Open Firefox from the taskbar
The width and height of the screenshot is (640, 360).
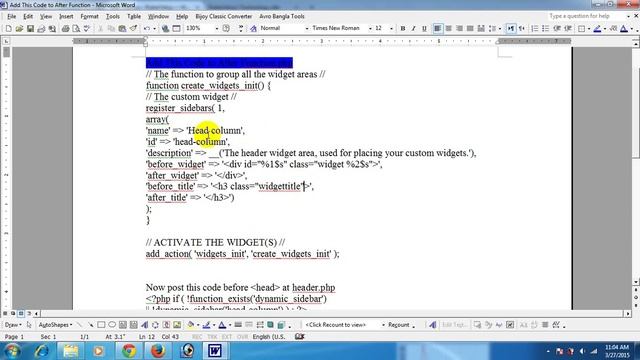point(158,351)
